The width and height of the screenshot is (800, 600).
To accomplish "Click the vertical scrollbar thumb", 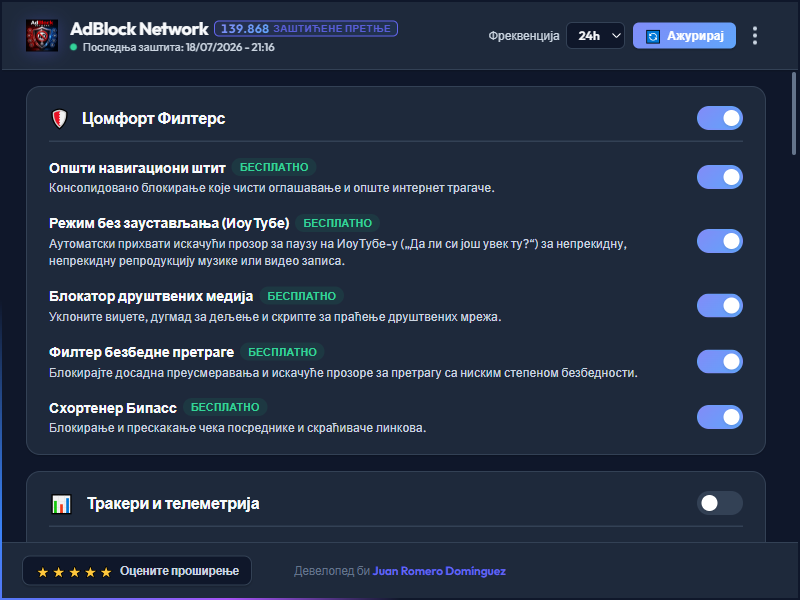I will [793, 113].
